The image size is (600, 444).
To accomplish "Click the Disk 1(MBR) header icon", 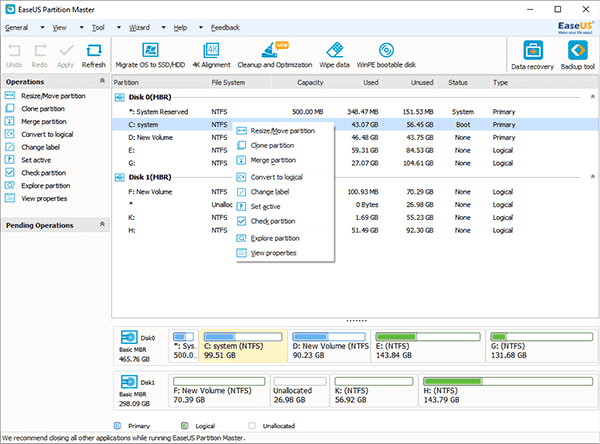I will point(119,178).
